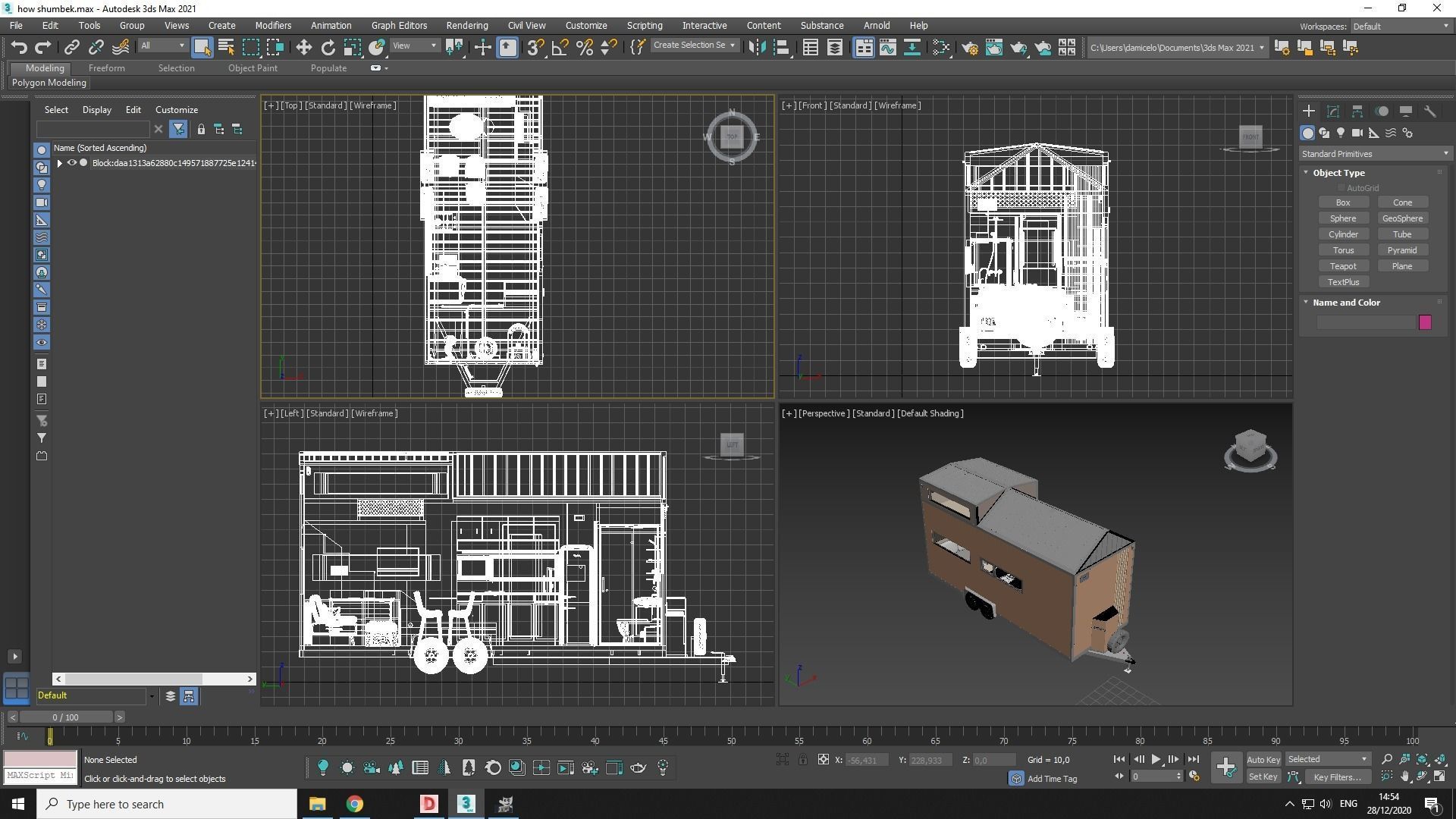Screen dimensions: 1456x819
Task: Open the Motion panel tab
Action: (1382, 111)
